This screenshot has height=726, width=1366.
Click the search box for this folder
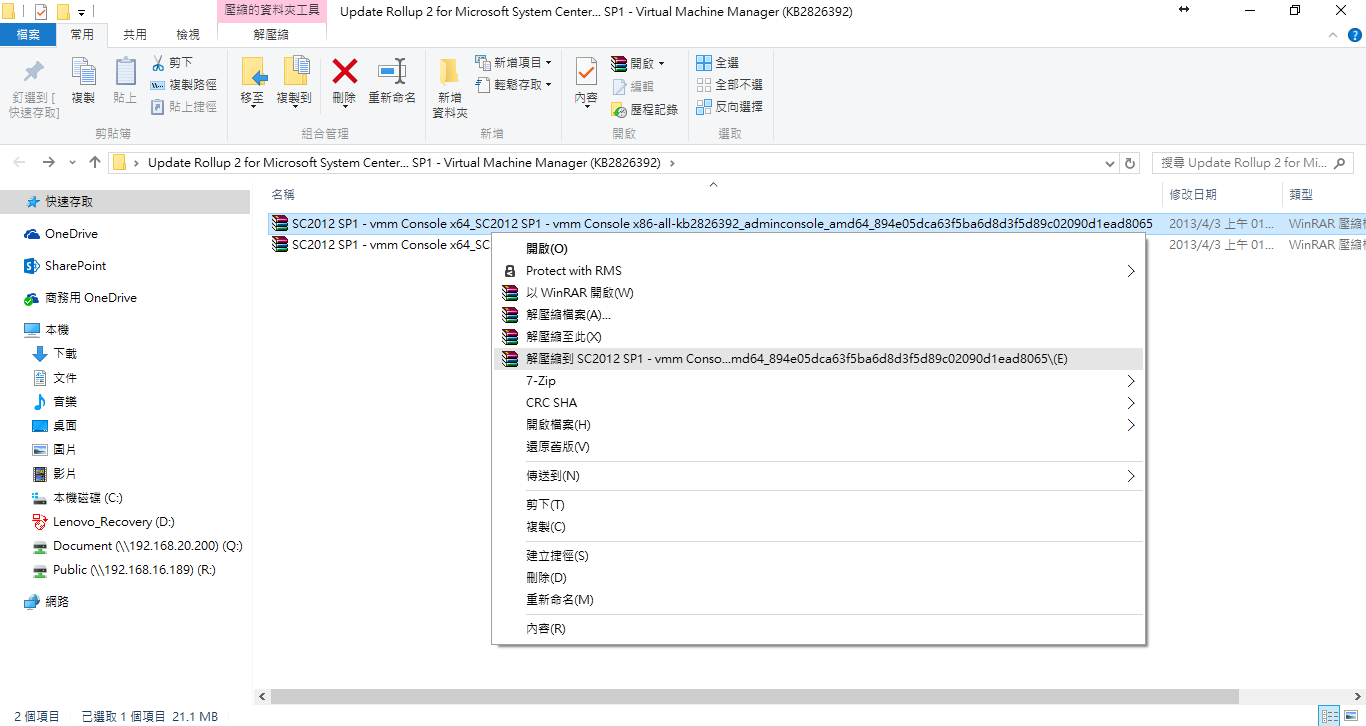[x=1253, y=163]
